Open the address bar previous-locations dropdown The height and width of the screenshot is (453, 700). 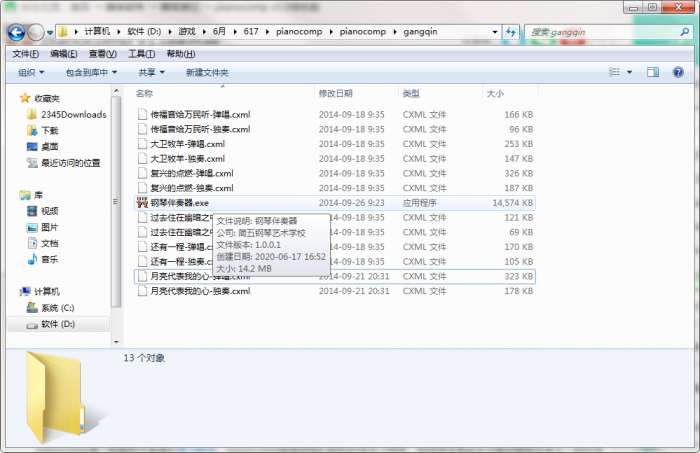[x=495, y=32]
